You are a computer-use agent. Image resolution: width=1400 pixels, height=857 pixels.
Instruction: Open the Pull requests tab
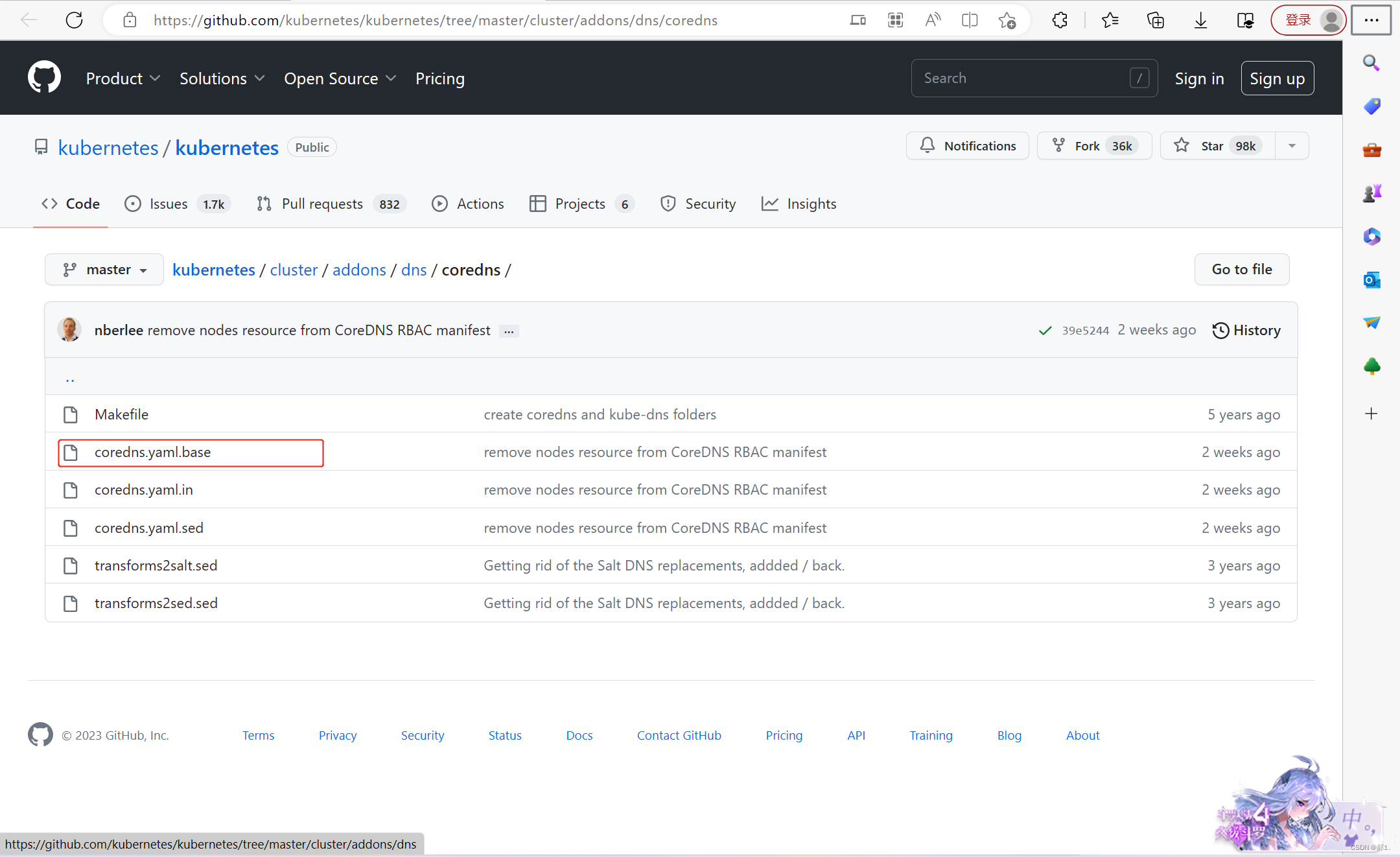pos(322,204)
